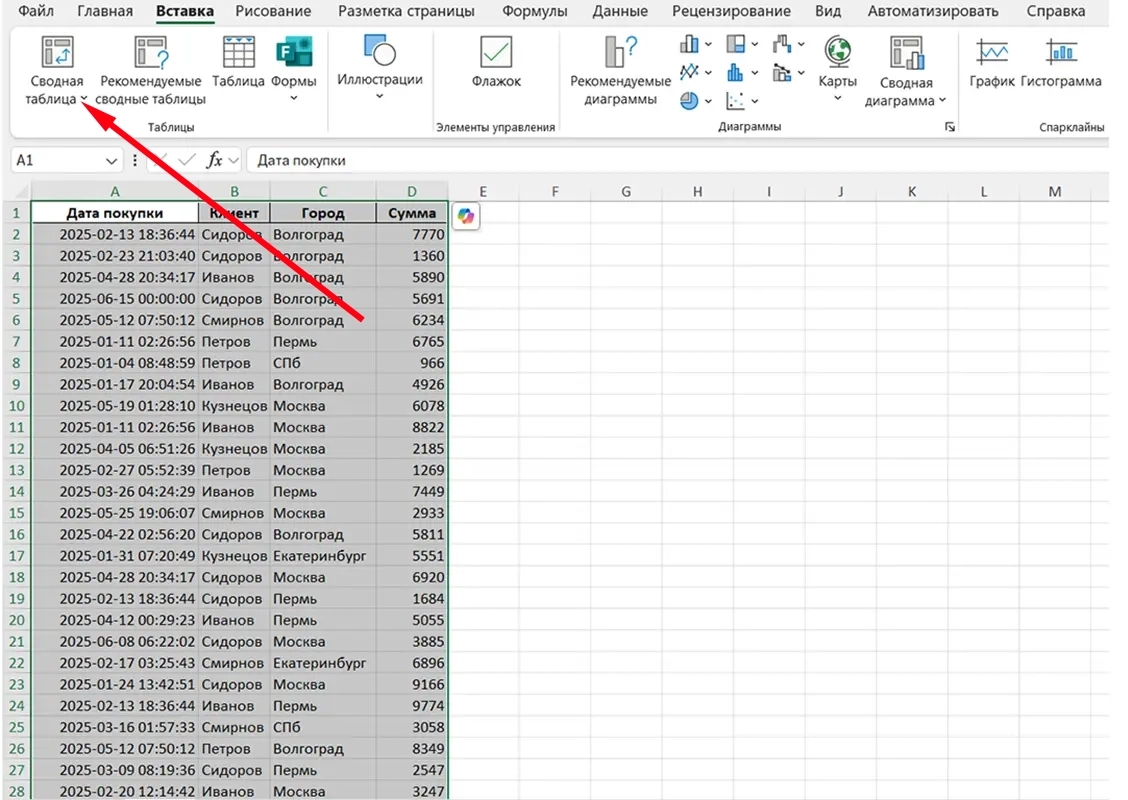Open the Разметка страницы tab
The width and height of the screenshot is (1128, 800).
(406, 12)
